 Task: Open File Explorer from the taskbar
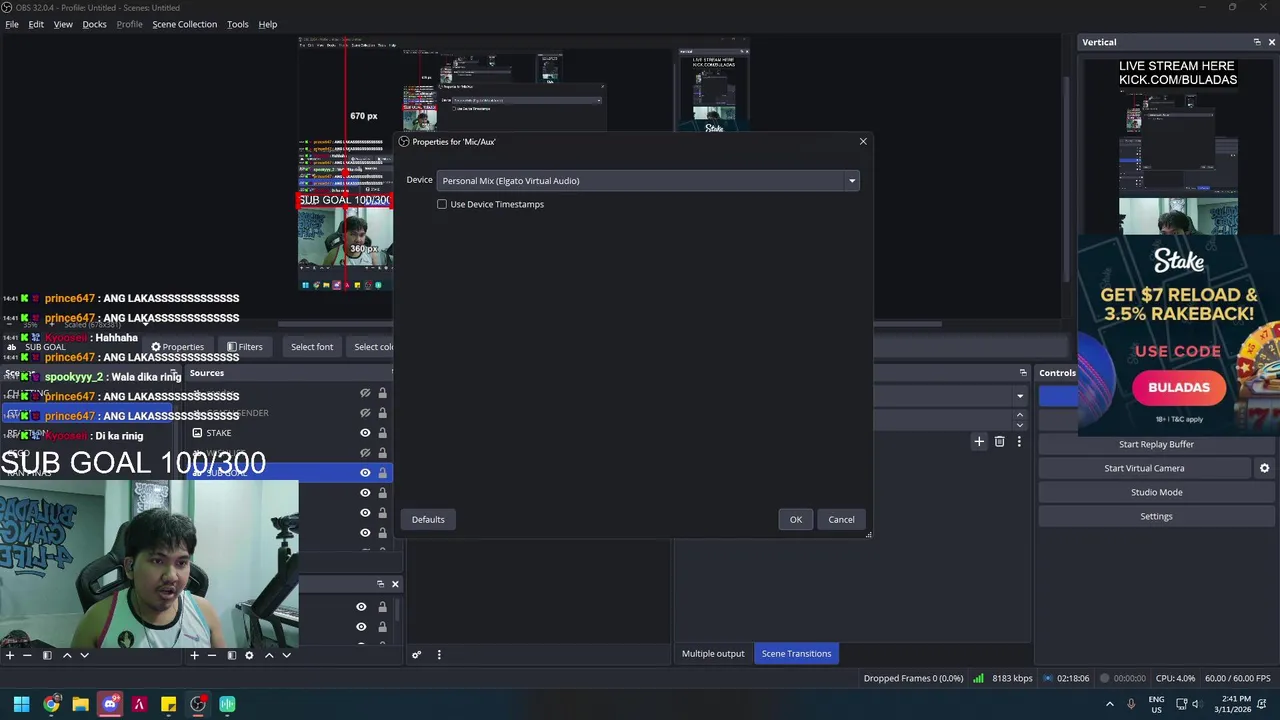pos(80,704)
